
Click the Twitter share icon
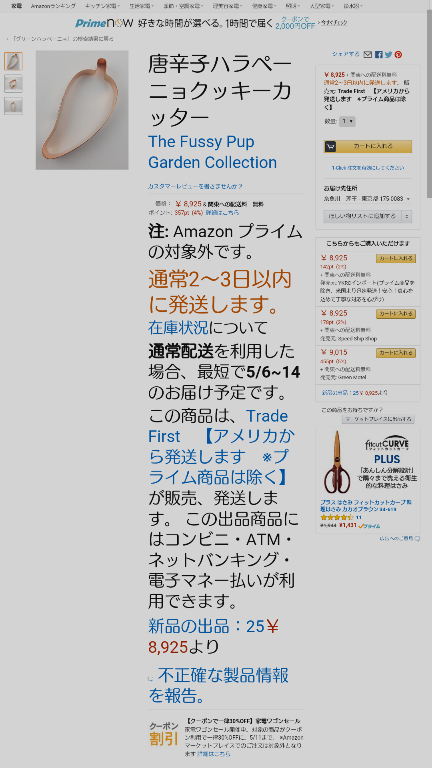click(x=388, y=54)
